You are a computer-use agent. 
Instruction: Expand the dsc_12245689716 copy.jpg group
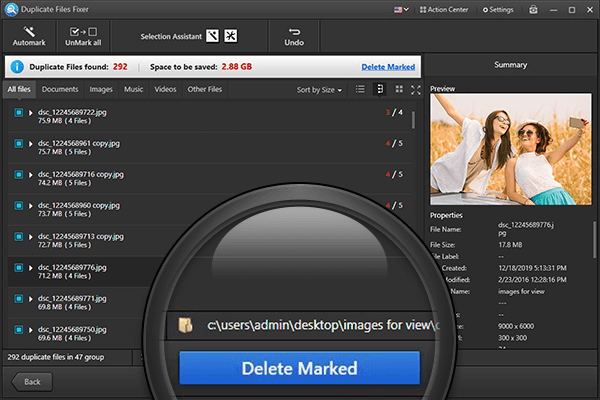(x=31, y=174)
